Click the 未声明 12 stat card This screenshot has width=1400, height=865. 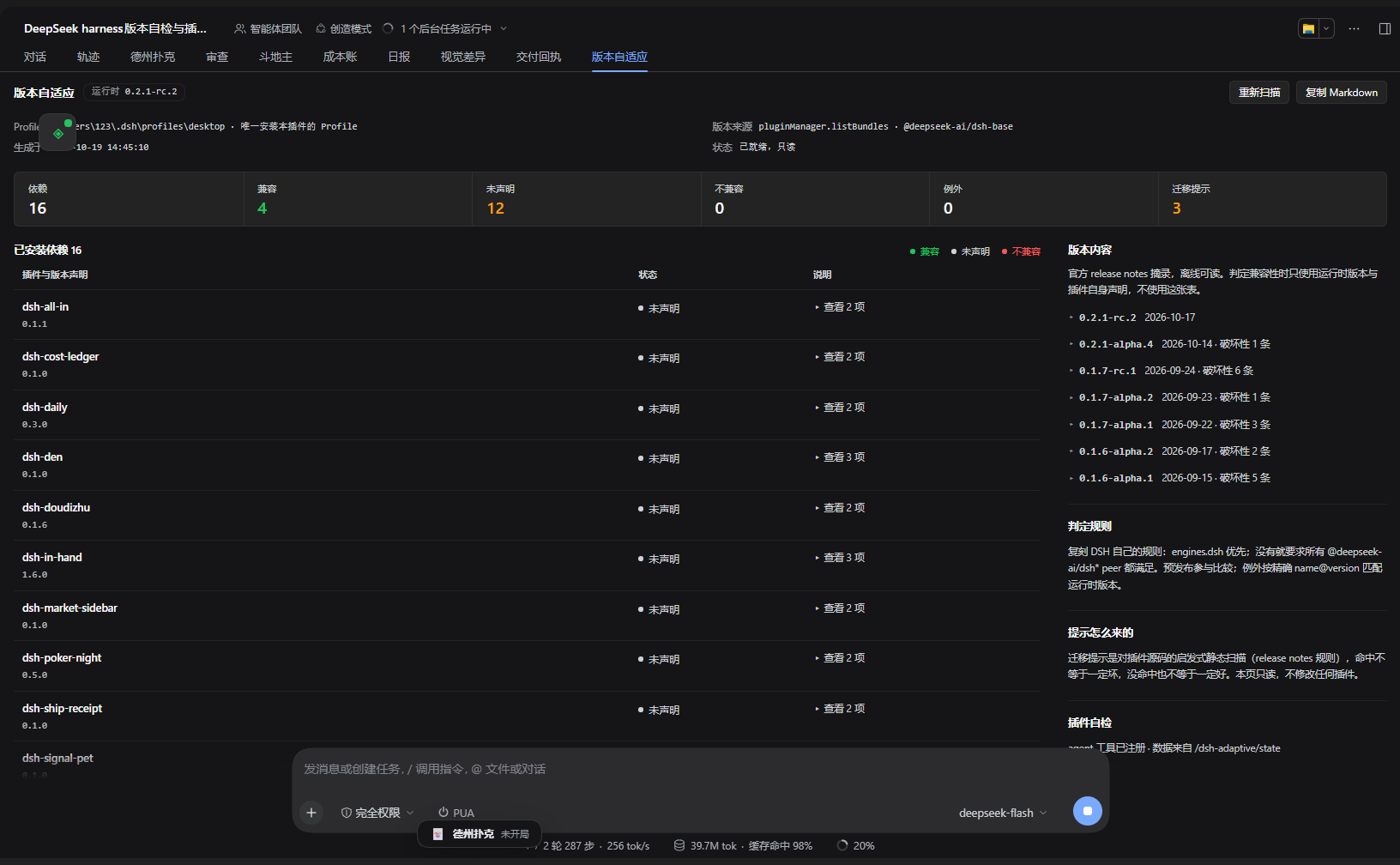pos(587,199)
